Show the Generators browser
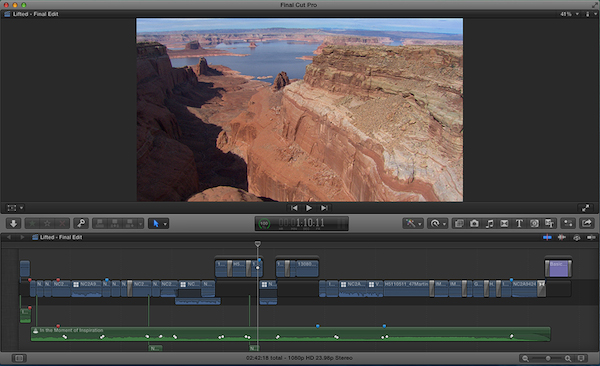Screen dimensions: 600x366 (x=535, y=223)
